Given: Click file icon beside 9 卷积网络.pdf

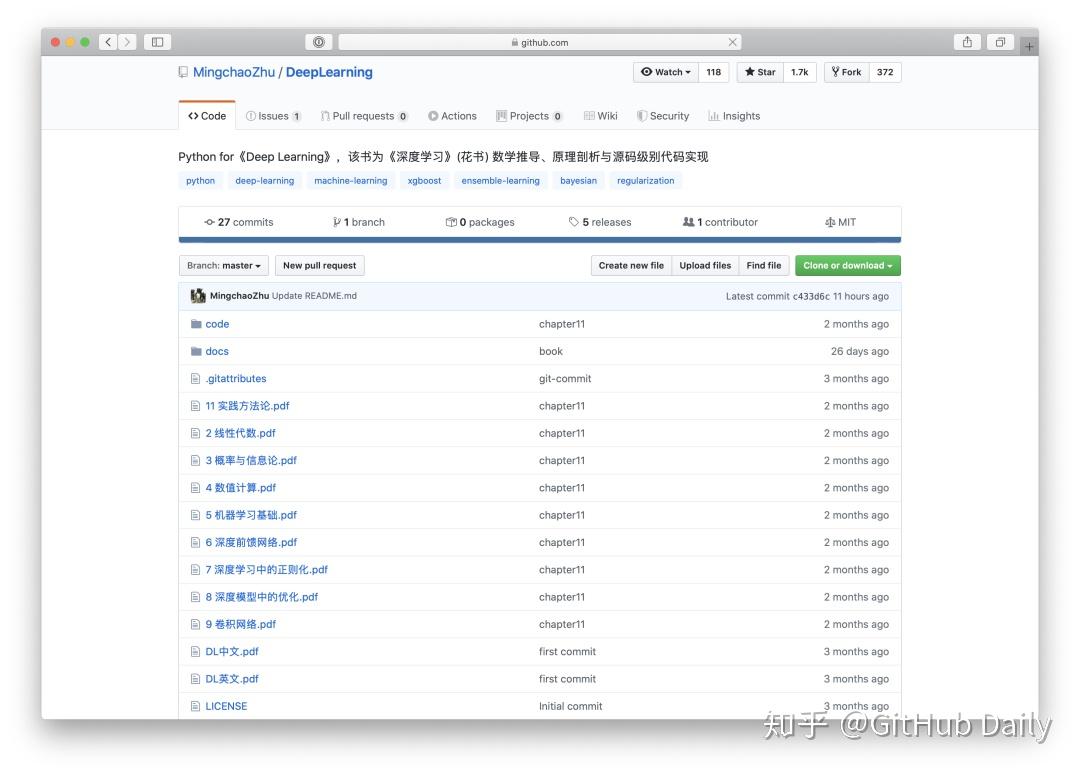Looking at the screenshot, I should click(x=196, y=624).
